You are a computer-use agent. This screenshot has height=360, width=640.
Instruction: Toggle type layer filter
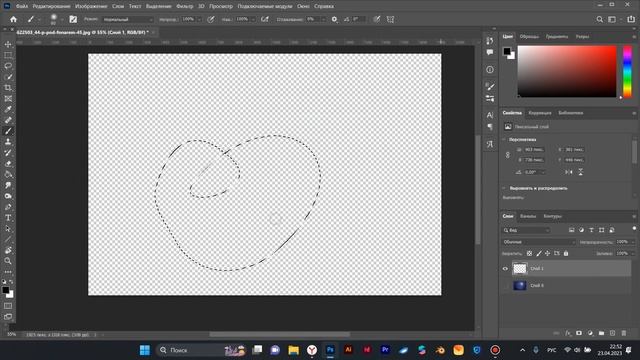(x=591, y=230)
